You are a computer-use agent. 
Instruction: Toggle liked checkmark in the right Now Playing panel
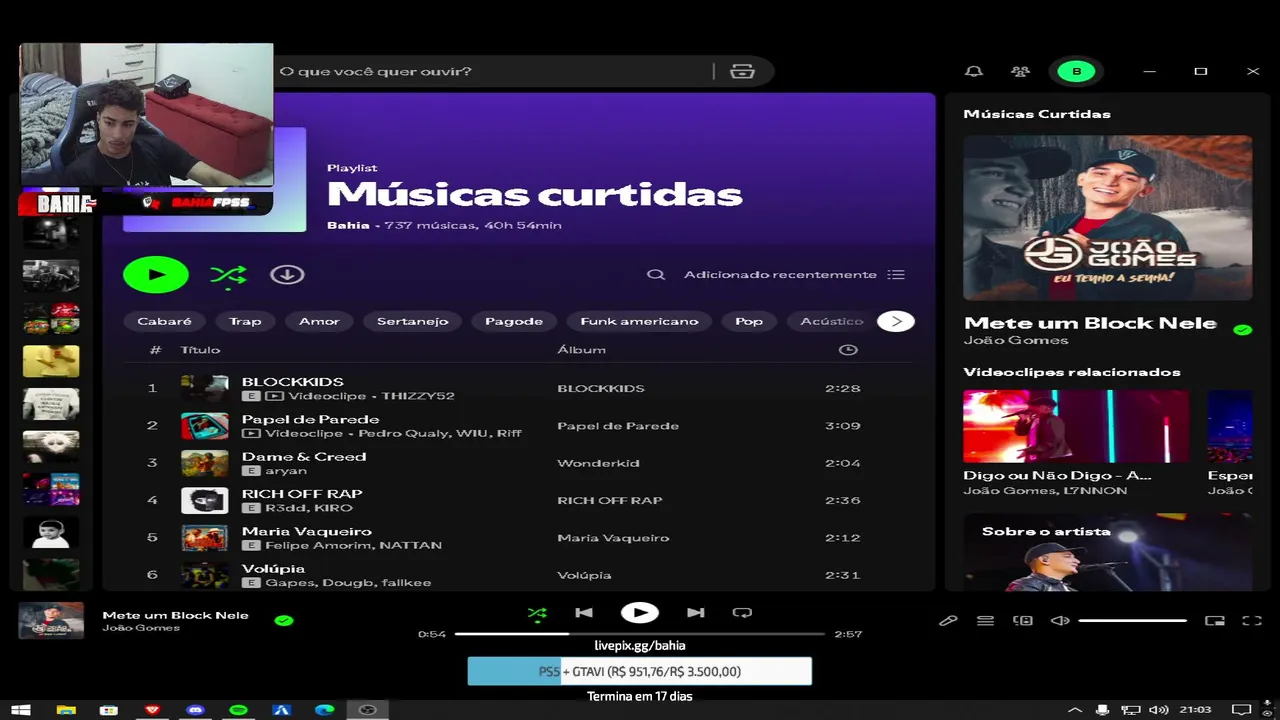click(1243, 330)
